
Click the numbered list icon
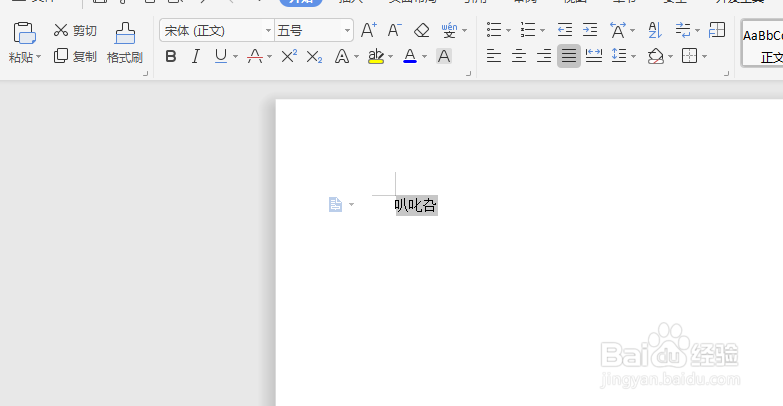pyautogui.click(x=528, y=30)
